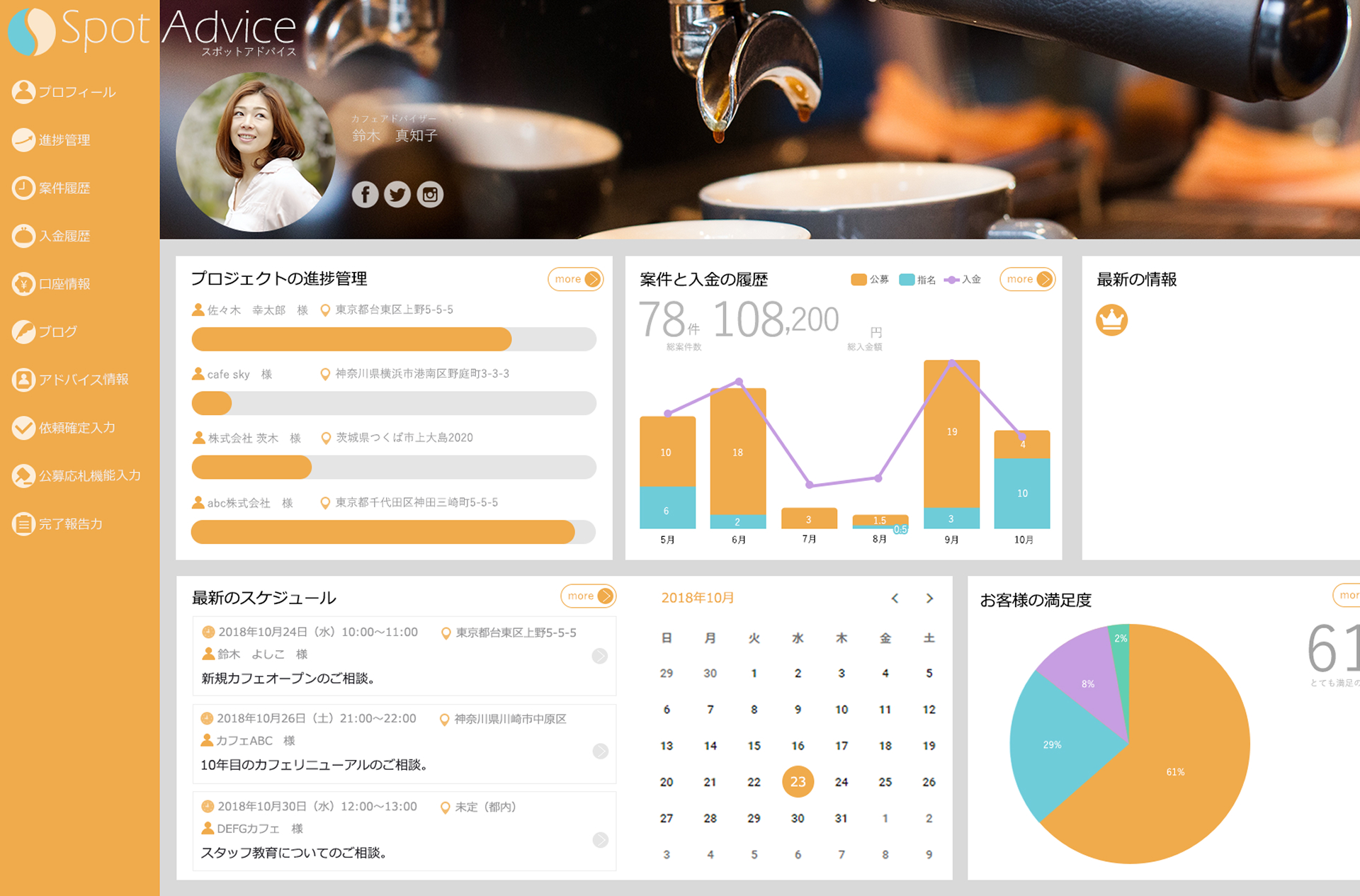Click more button in プロジェクトの進捗管理
This screenshot has width=1360, height=896.
point(576,279)
